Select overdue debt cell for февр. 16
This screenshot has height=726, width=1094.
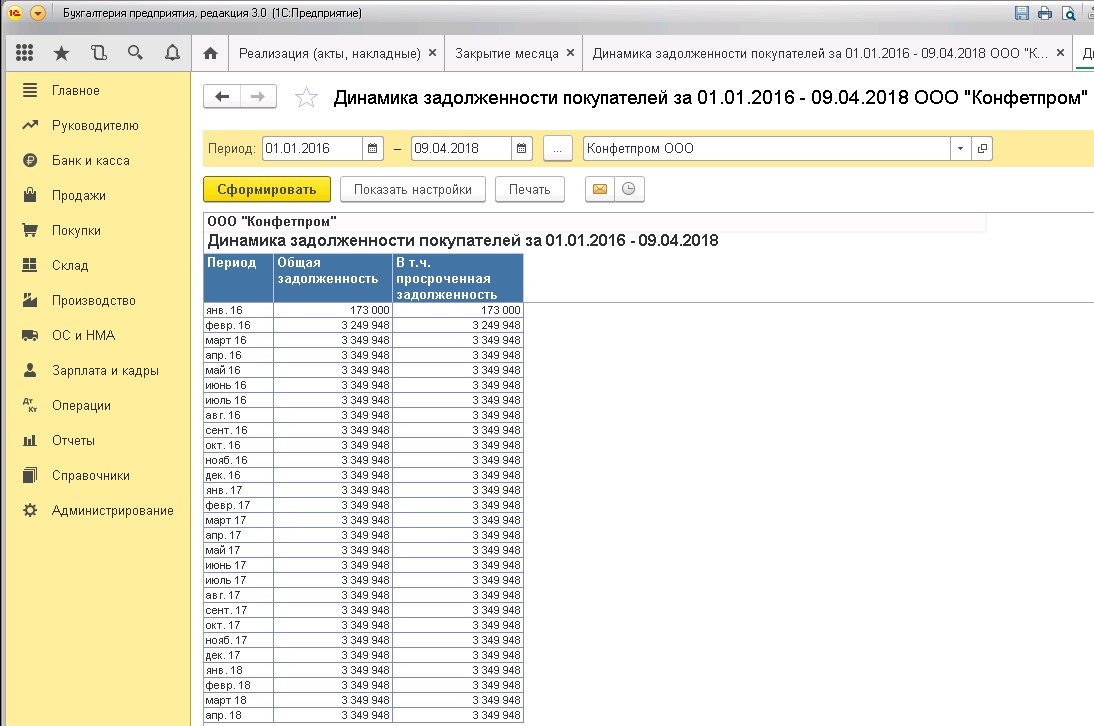point(458,325)
